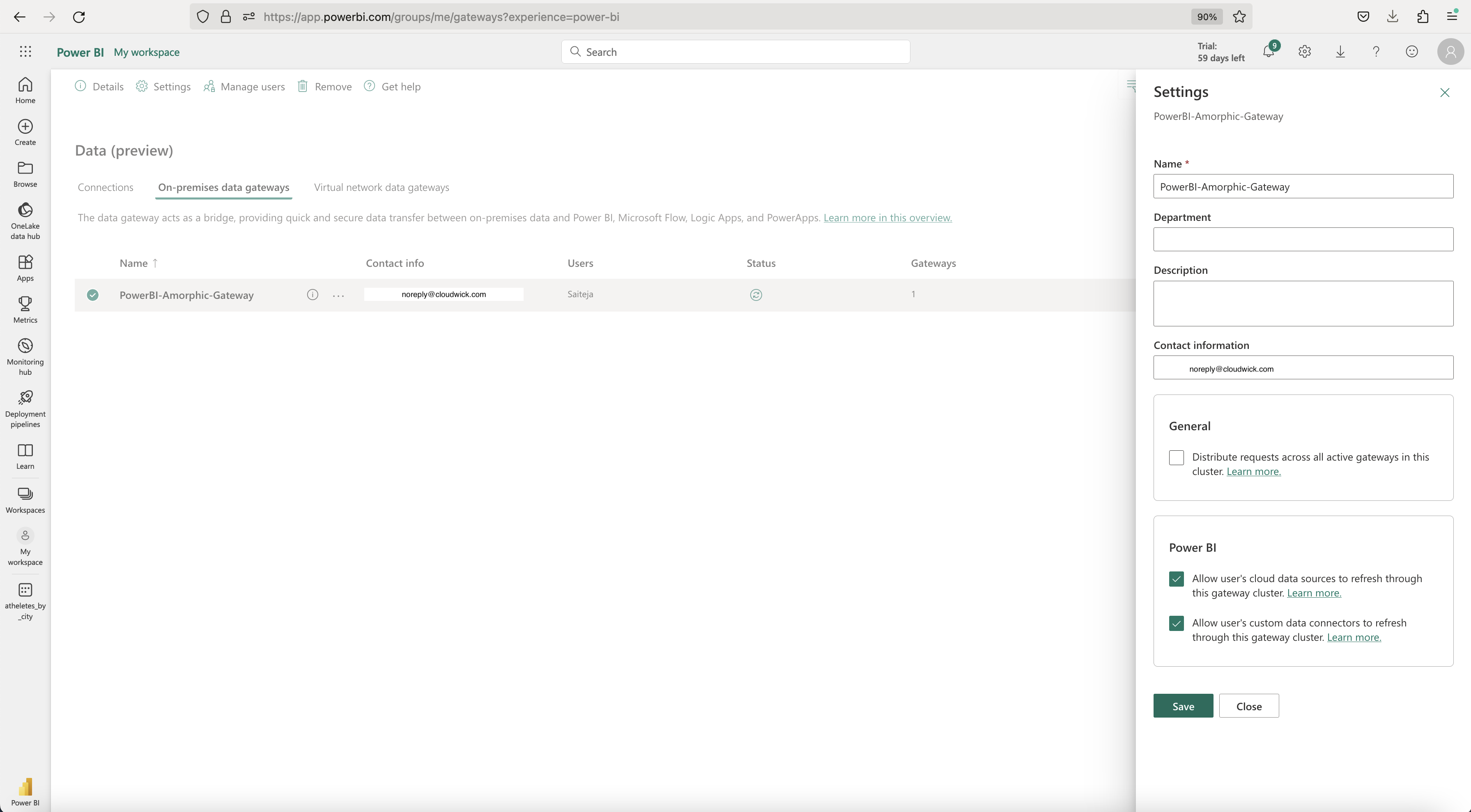
Task: Bookmark this page with star icon
Action: 1239,16
